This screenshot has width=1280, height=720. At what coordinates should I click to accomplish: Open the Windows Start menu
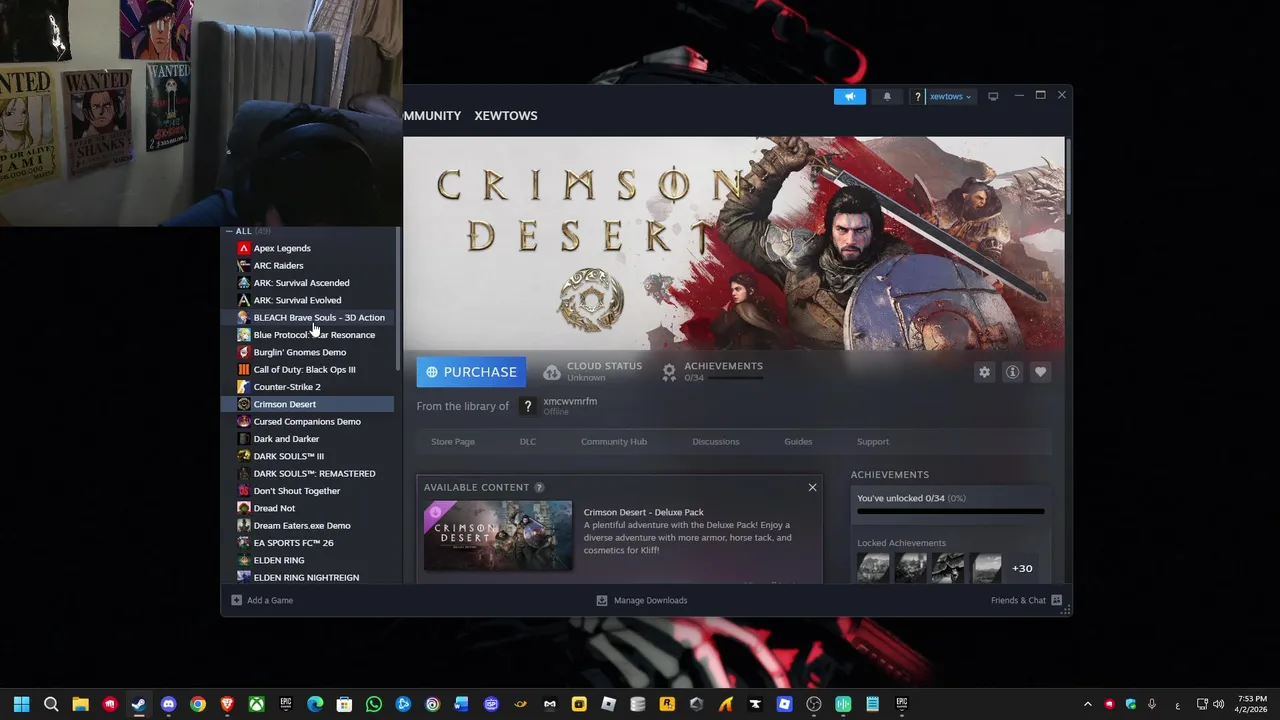pos(22,704)
